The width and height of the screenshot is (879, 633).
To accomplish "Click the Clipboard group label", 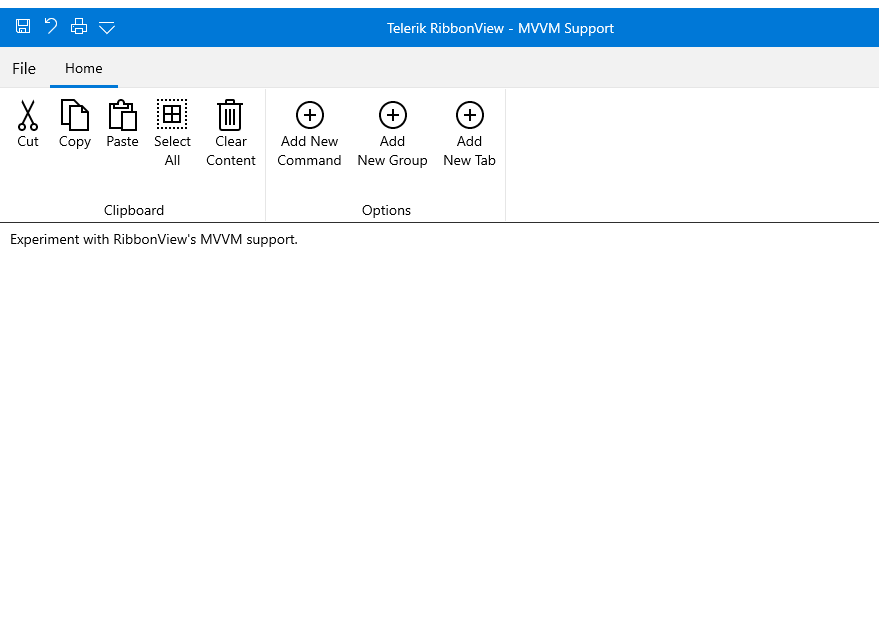I will point(134,210).
